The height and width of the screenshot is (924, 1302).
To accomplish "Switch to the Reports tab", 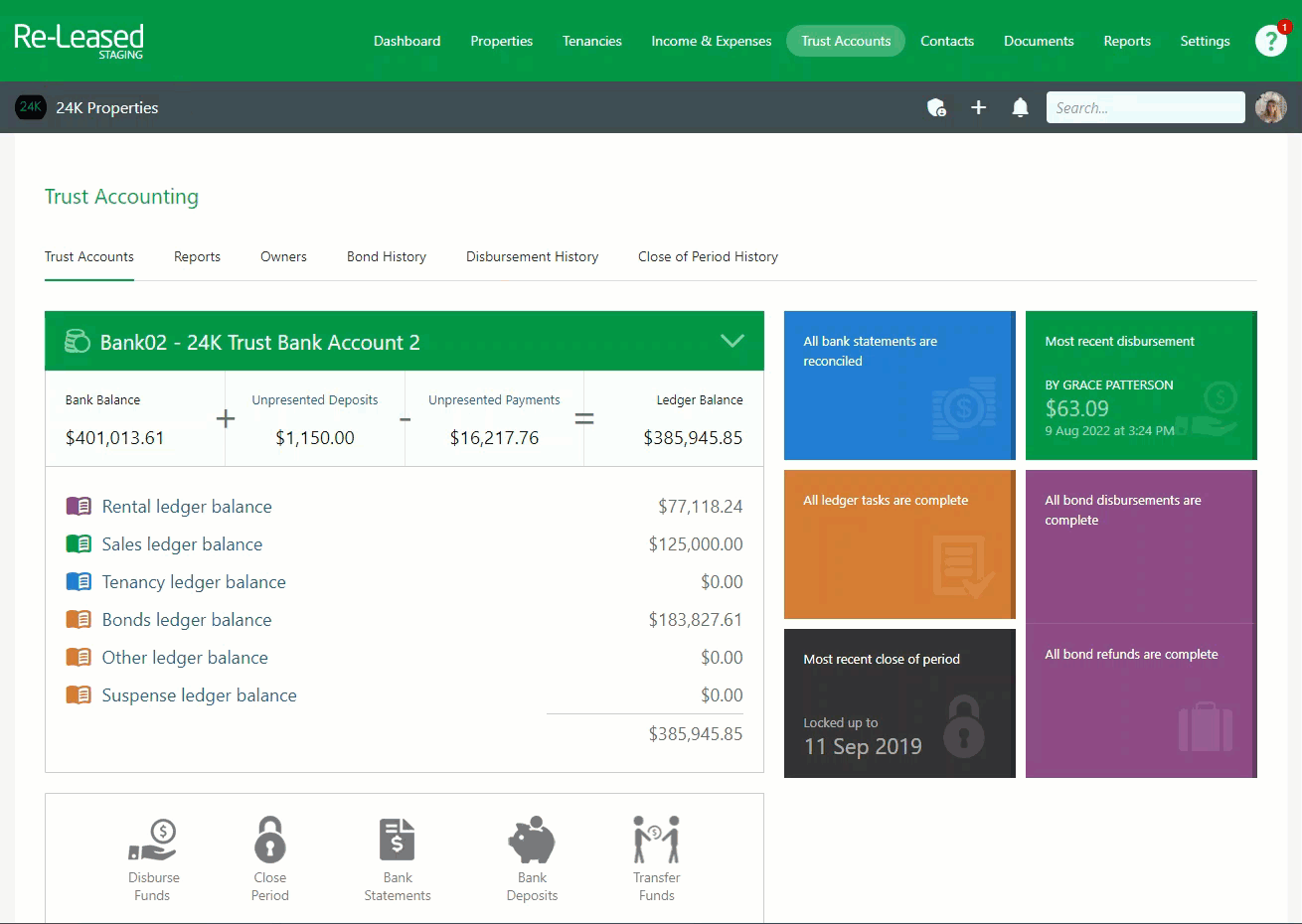I will pyautogui.click(x=197, y=256).
